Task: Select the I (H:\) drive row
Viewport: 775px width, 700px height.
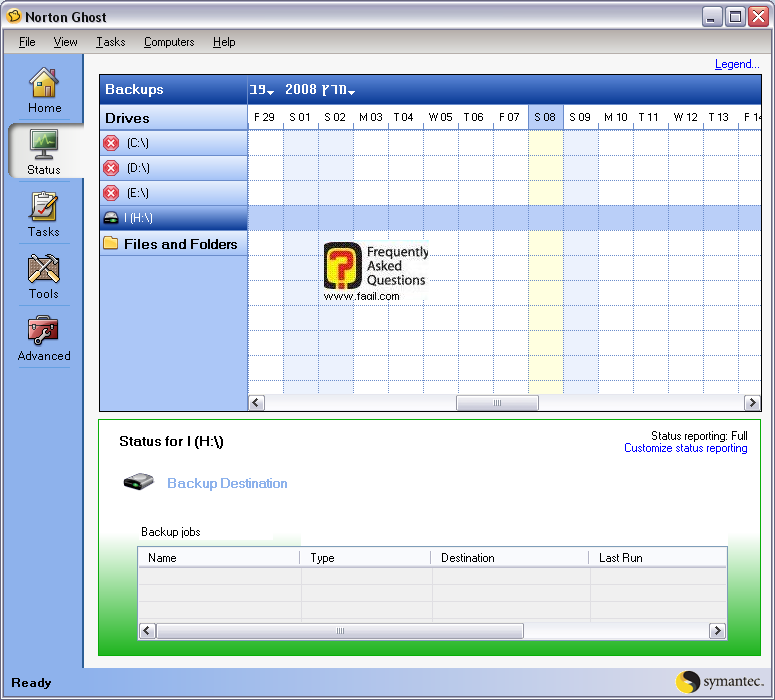Action: [x=173, y=218]
